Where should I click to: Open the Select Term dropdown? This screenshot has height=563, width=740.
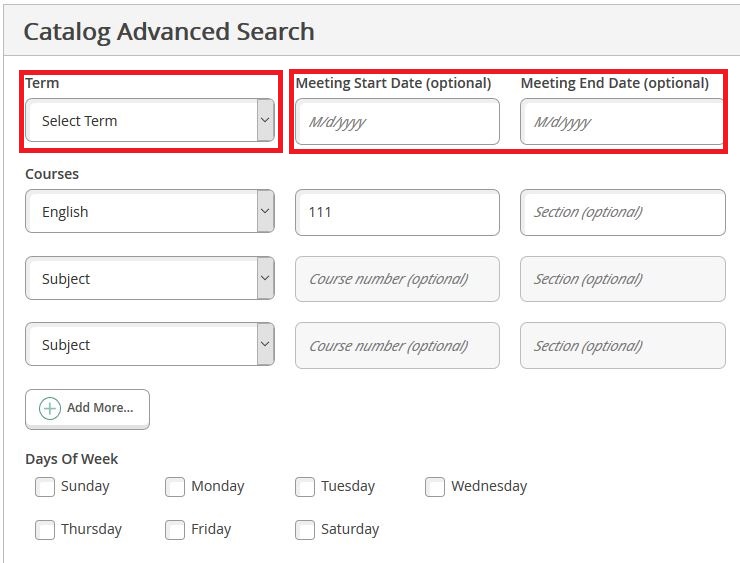tap(149, 121)
